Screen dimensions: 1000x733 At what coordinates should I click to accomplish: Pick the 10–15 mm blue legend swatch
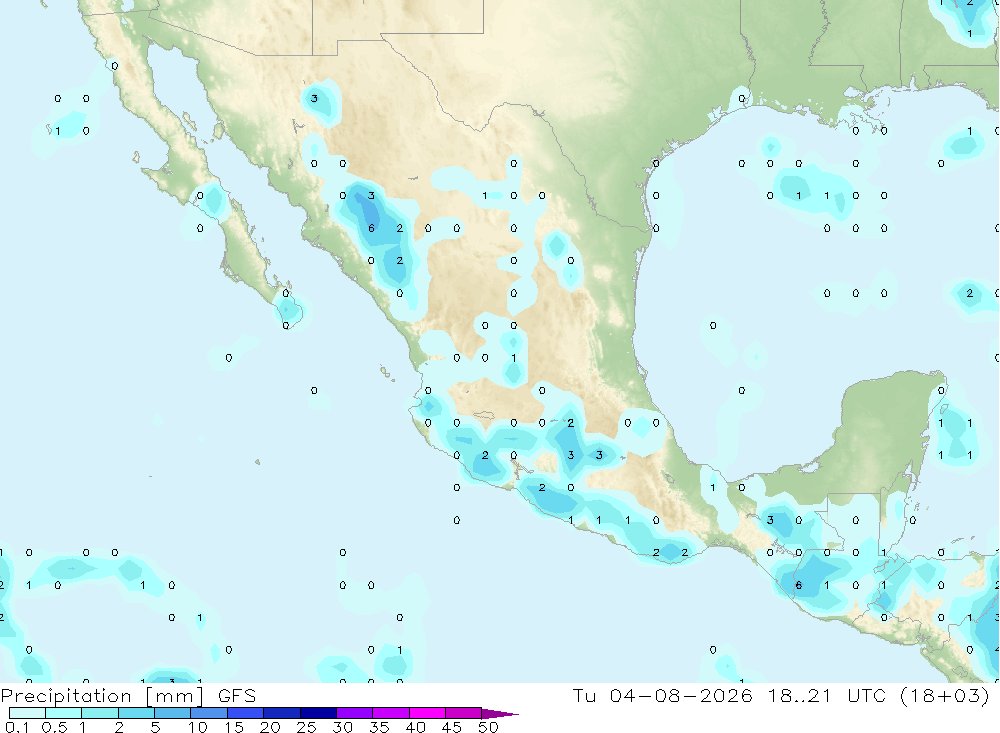[209, 713]
